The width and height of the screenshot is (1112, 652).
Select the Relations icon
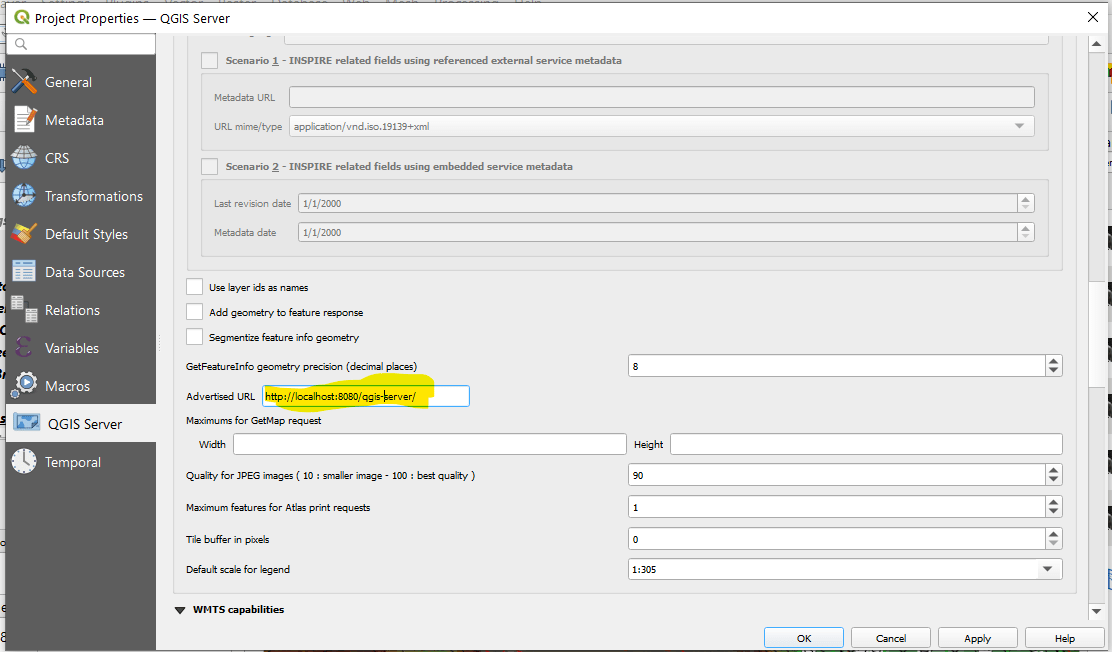[x=23, y=310]
